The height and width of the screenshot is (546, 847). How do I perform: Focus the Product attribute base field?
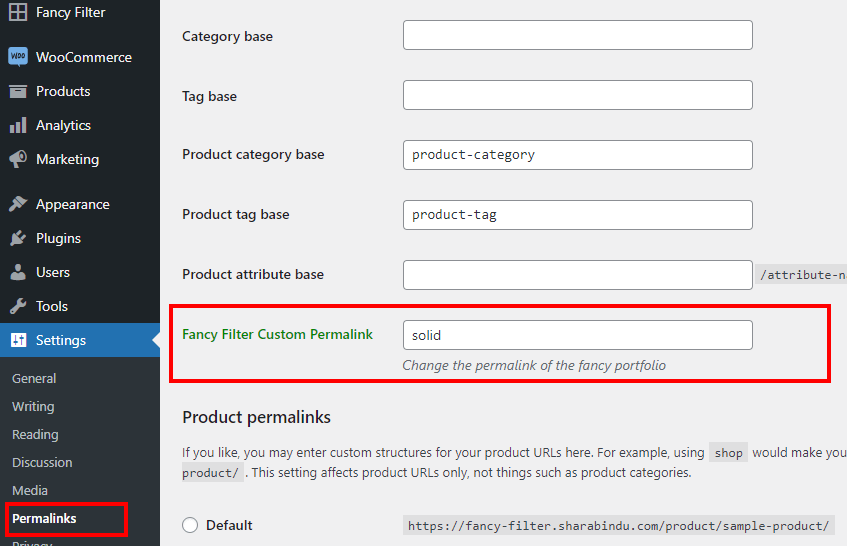[x=577, y=275]
